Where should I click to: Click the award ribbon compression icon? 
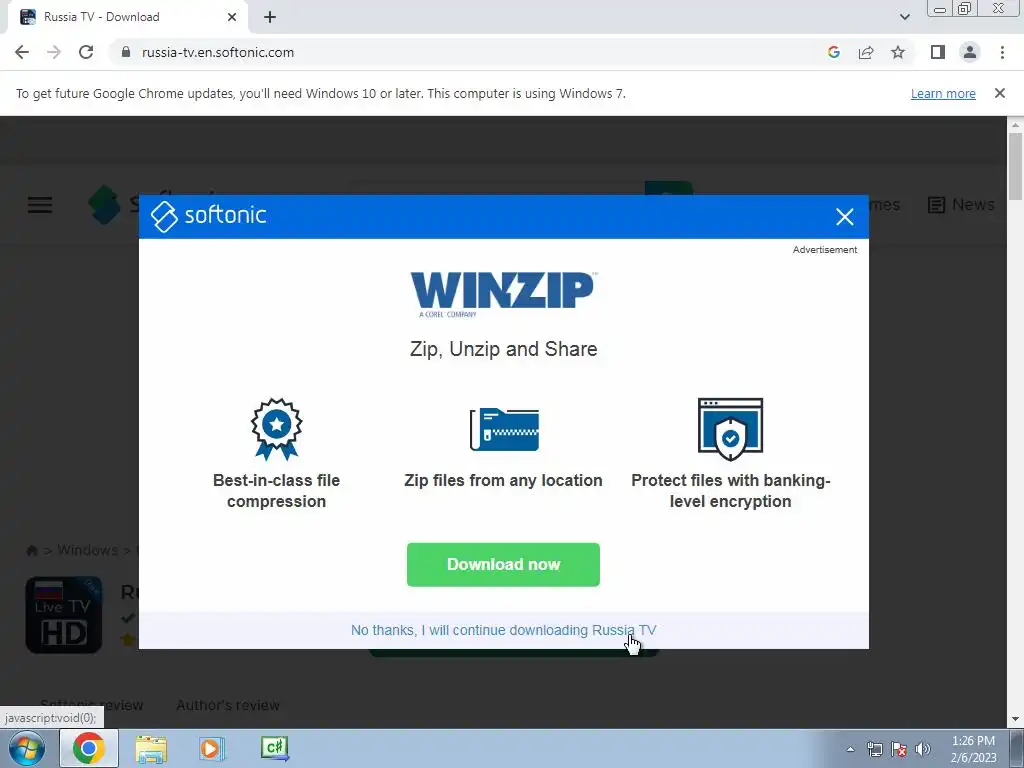(276, 429)
